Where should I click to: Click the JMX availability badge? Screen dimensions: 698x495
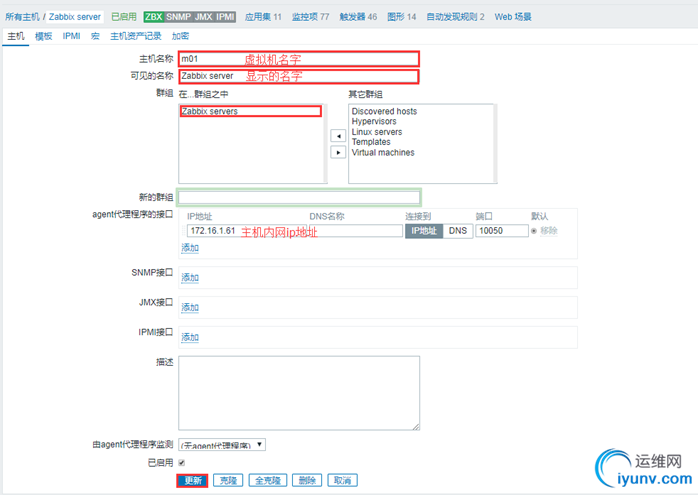[203, 17]
